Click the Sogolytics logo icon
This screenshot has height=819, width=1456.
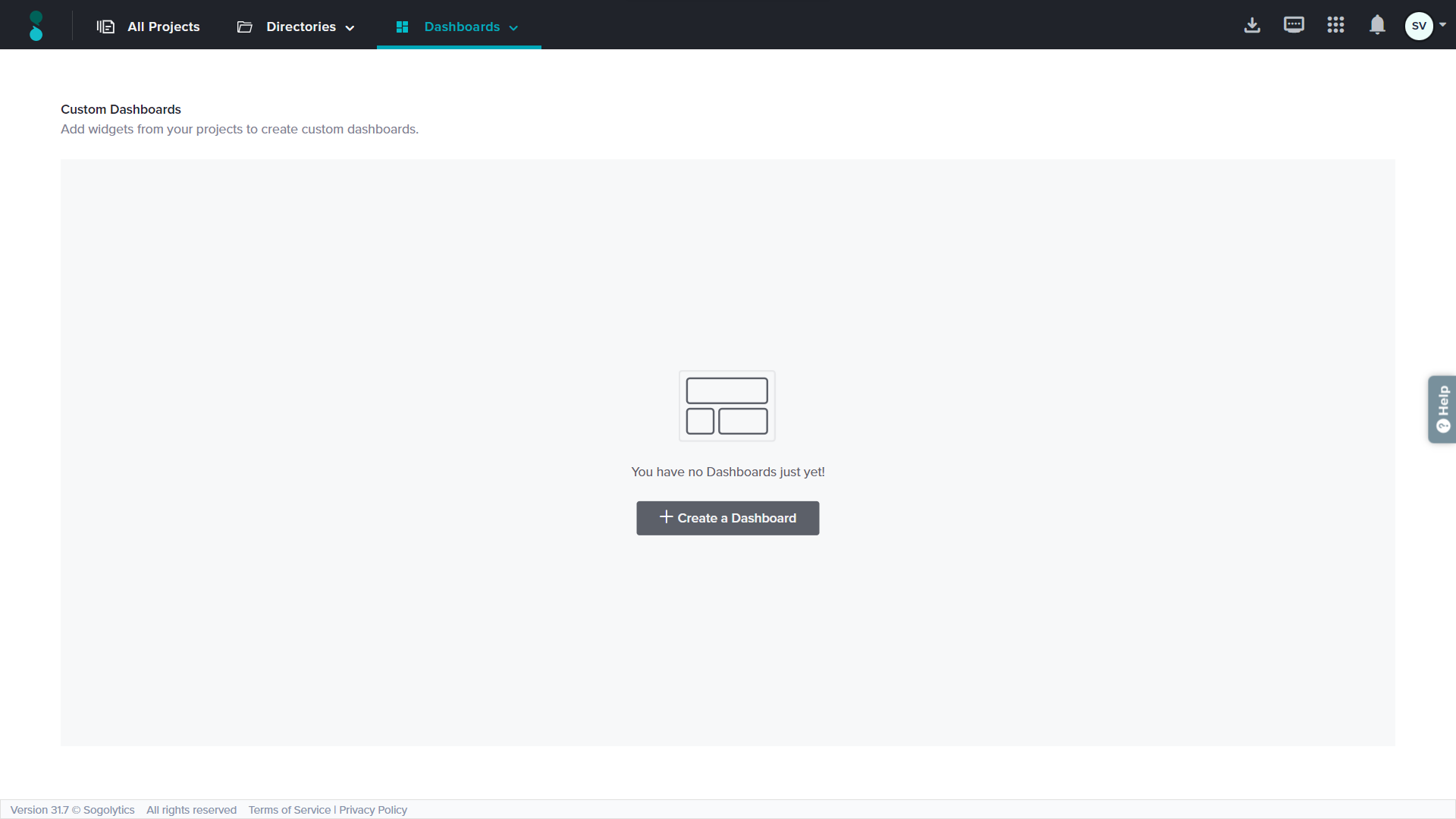(x=36, y=26)
